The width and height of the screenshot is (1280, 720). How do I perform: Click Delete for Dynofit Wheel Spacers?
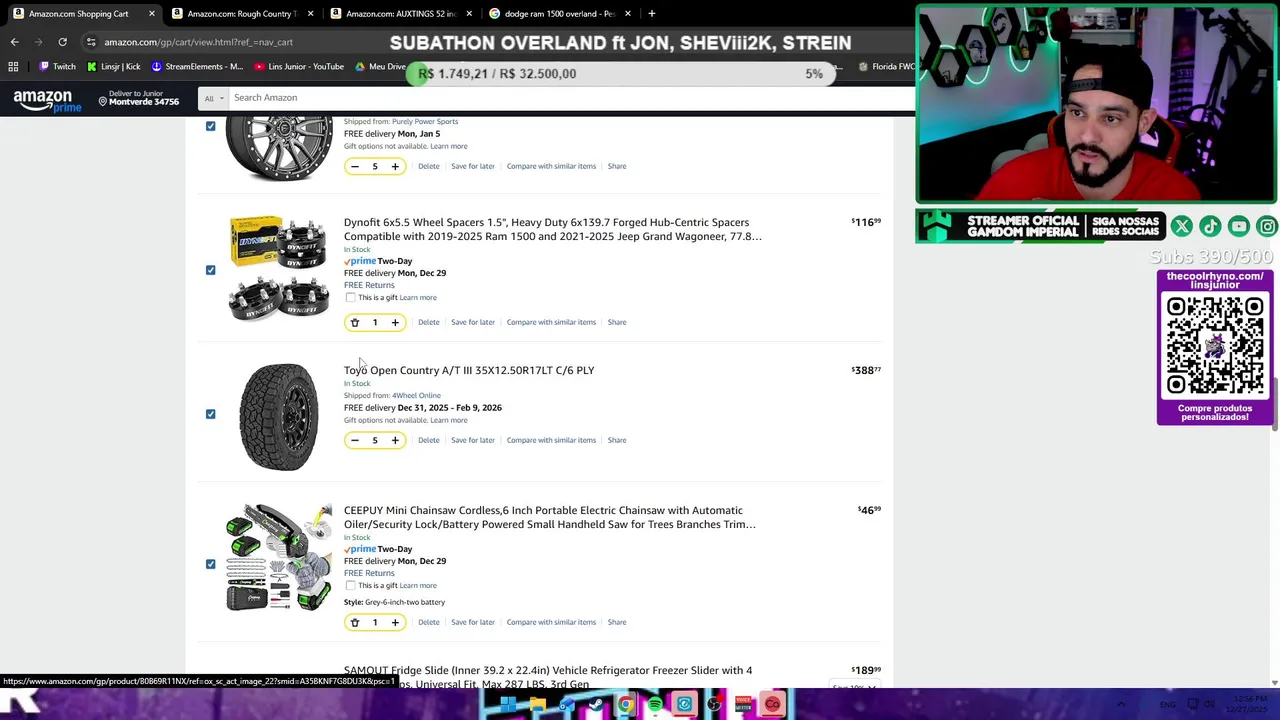tap(428, 322)
